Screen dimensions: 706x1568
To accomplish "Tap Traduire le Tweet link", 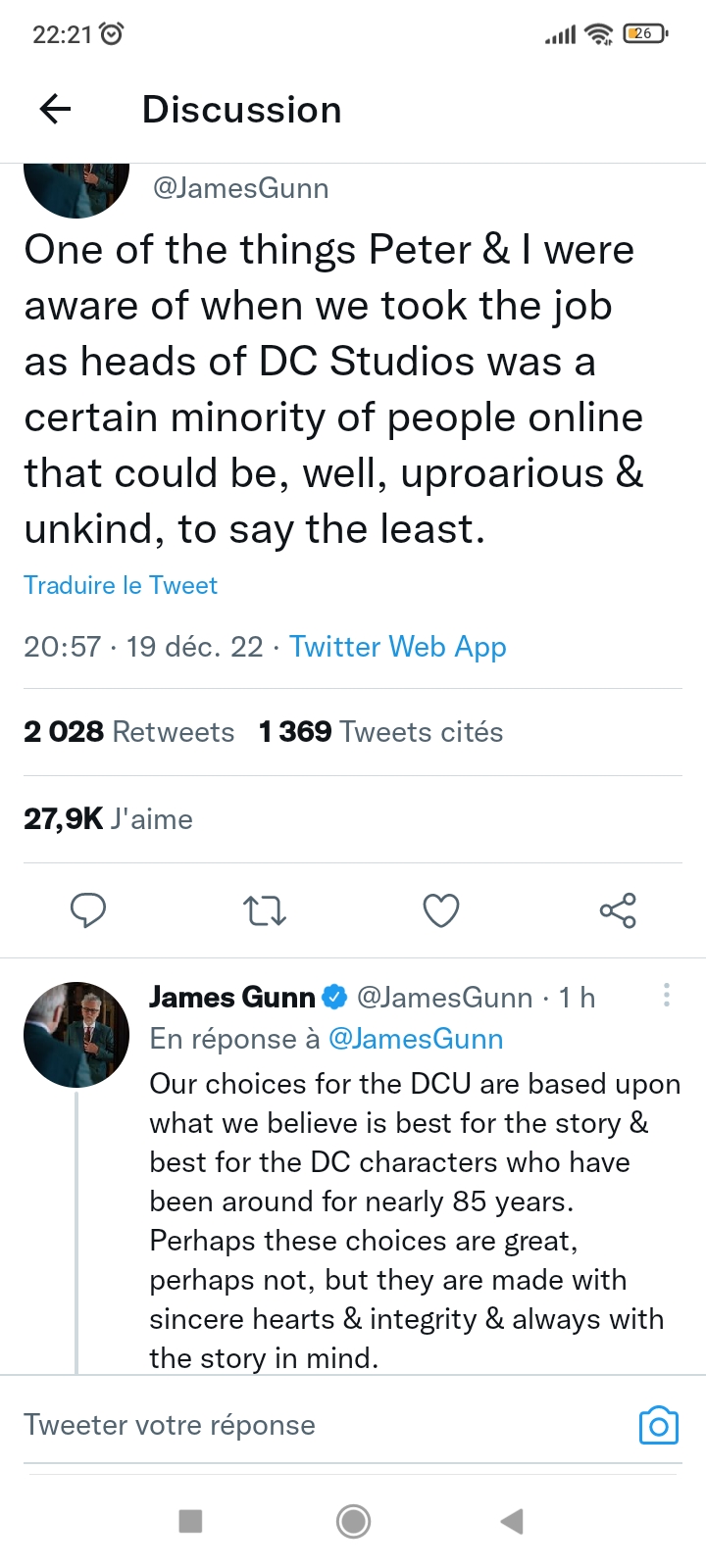I will coord(121,585).
